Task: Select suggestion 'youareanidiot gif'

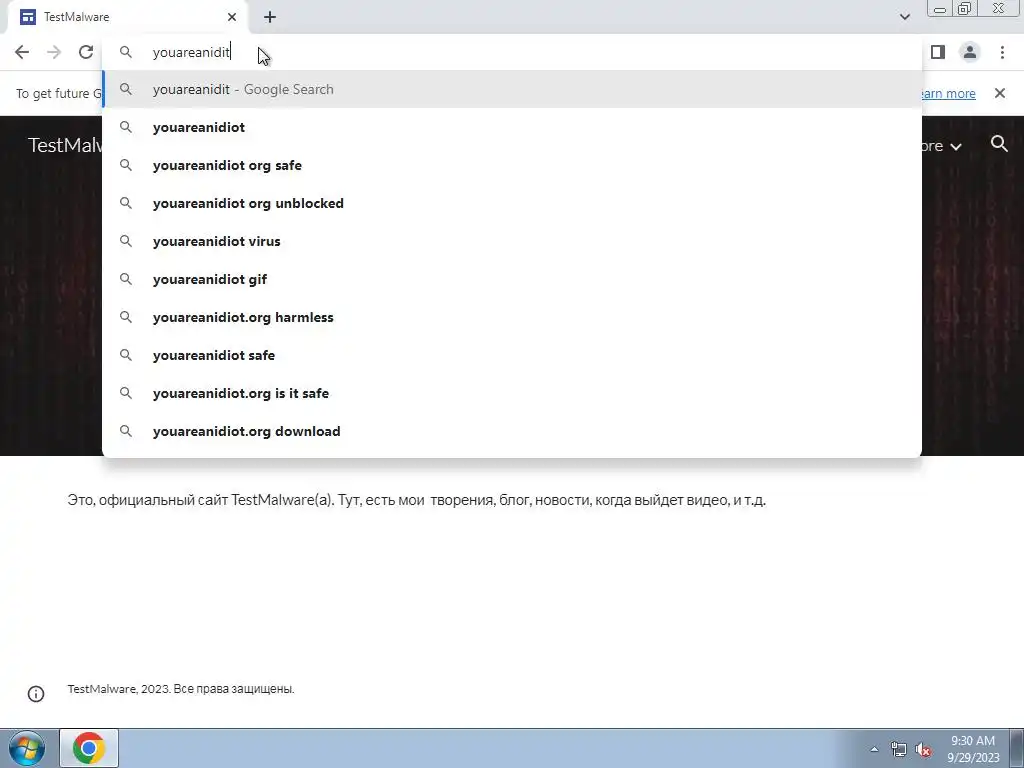Action: coord(512,279)
